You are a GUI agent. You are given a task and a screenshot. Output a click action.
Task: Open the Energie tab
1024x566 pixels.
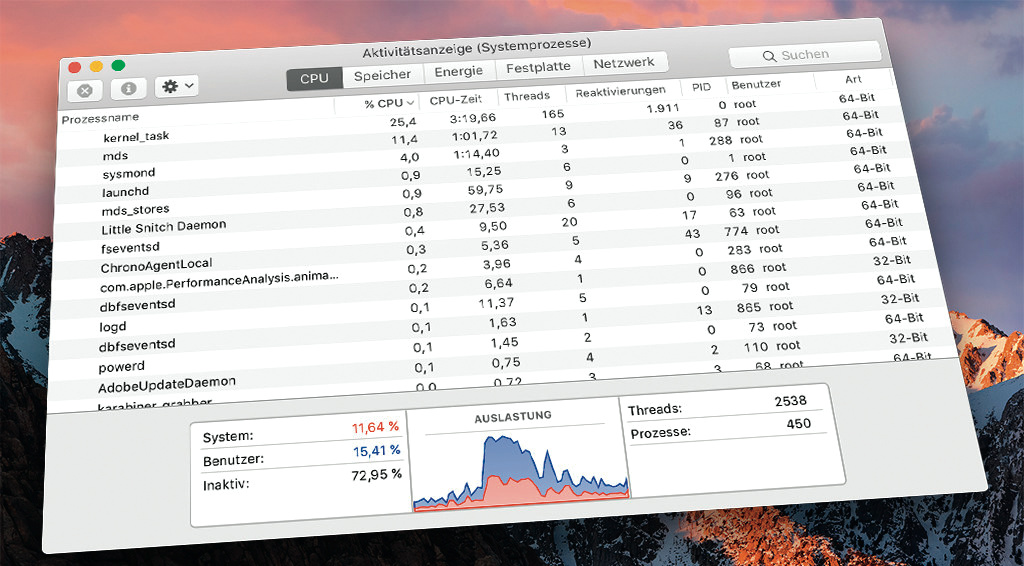point(458,72)
